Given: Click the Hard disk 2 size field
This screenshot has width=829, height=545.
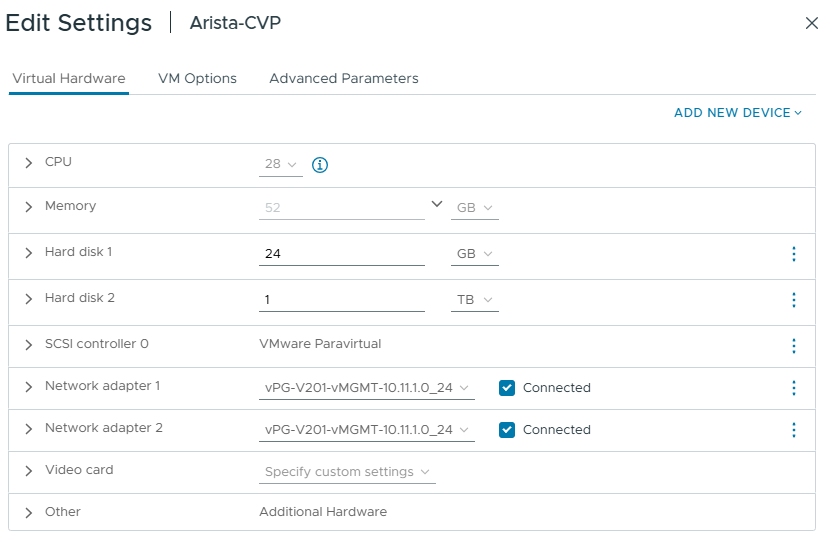Looking at the screenshot, I should tap(342, 300).
